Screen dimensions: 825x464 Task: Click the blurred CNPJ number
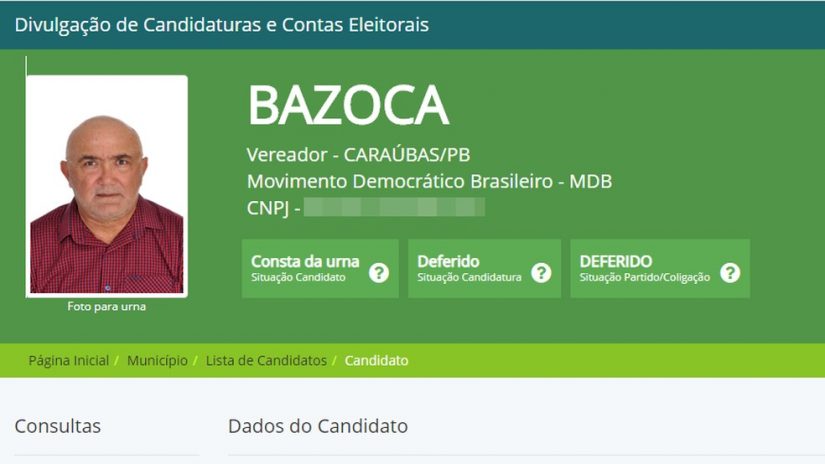pyautogui.click(x=394, y=207)
